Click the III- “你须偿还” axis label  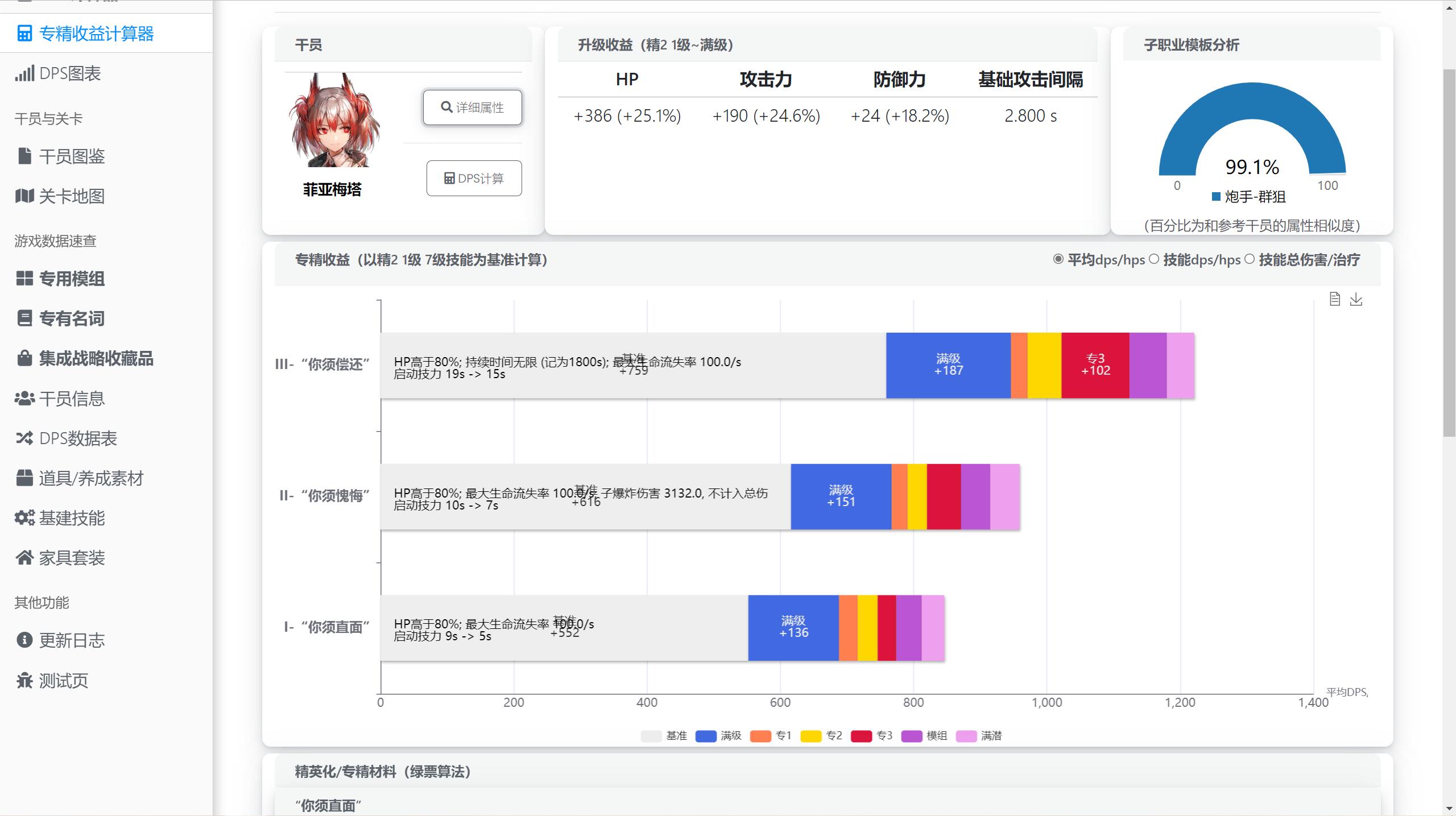pos(322,364)
